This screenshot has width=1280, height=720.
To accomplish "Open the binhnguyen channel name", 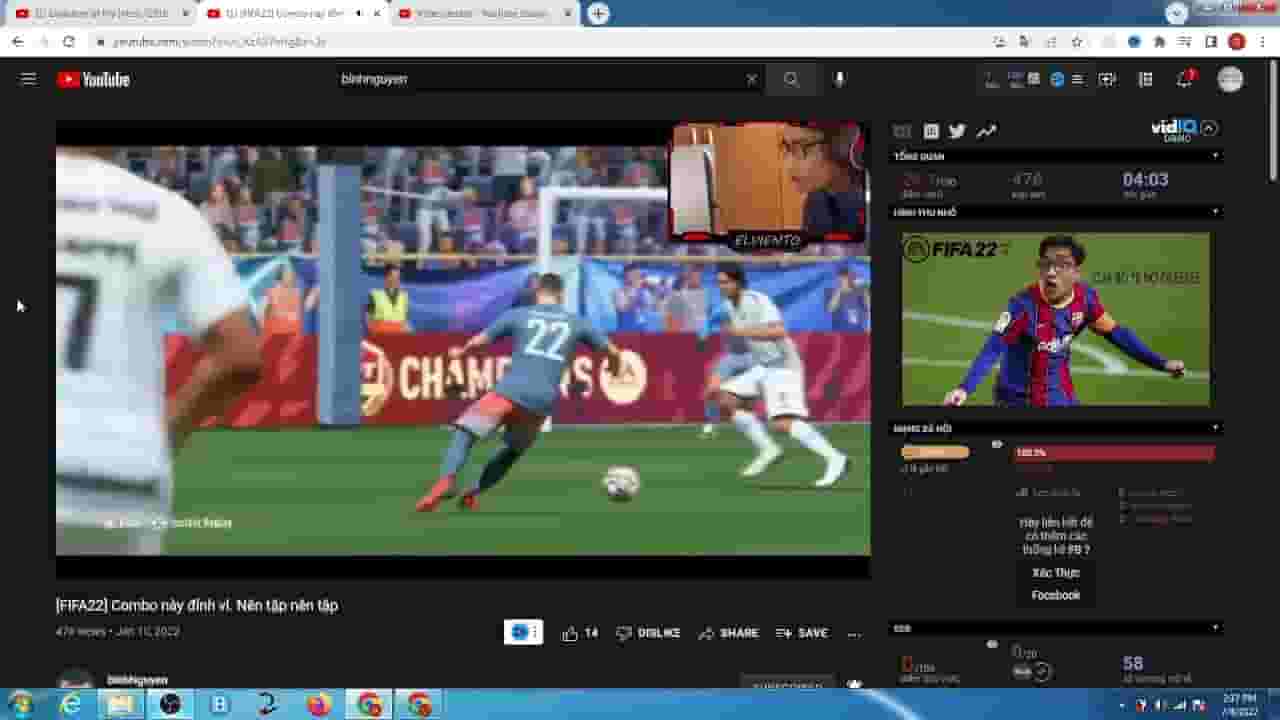I will click(137, 680).
